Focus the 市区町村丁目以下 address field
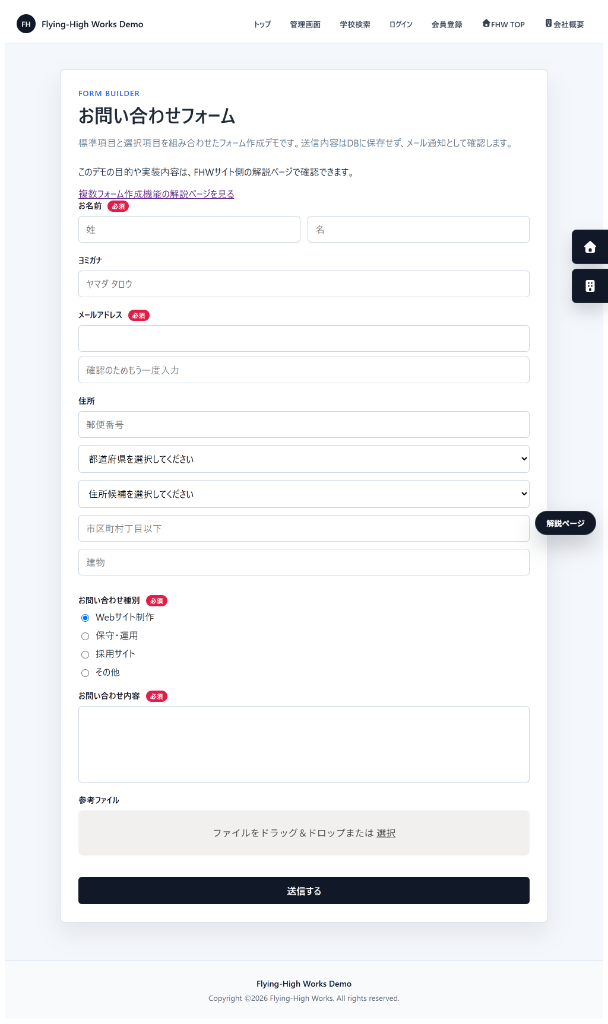 304,528
